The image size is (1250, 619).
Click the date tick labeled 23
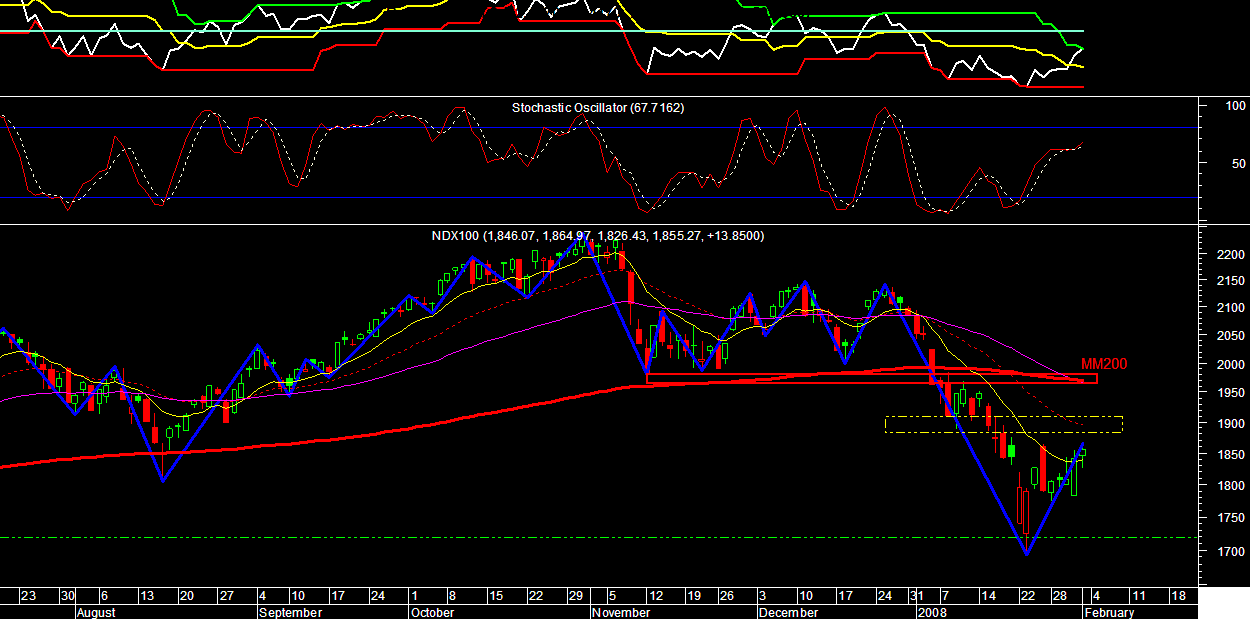29,596
